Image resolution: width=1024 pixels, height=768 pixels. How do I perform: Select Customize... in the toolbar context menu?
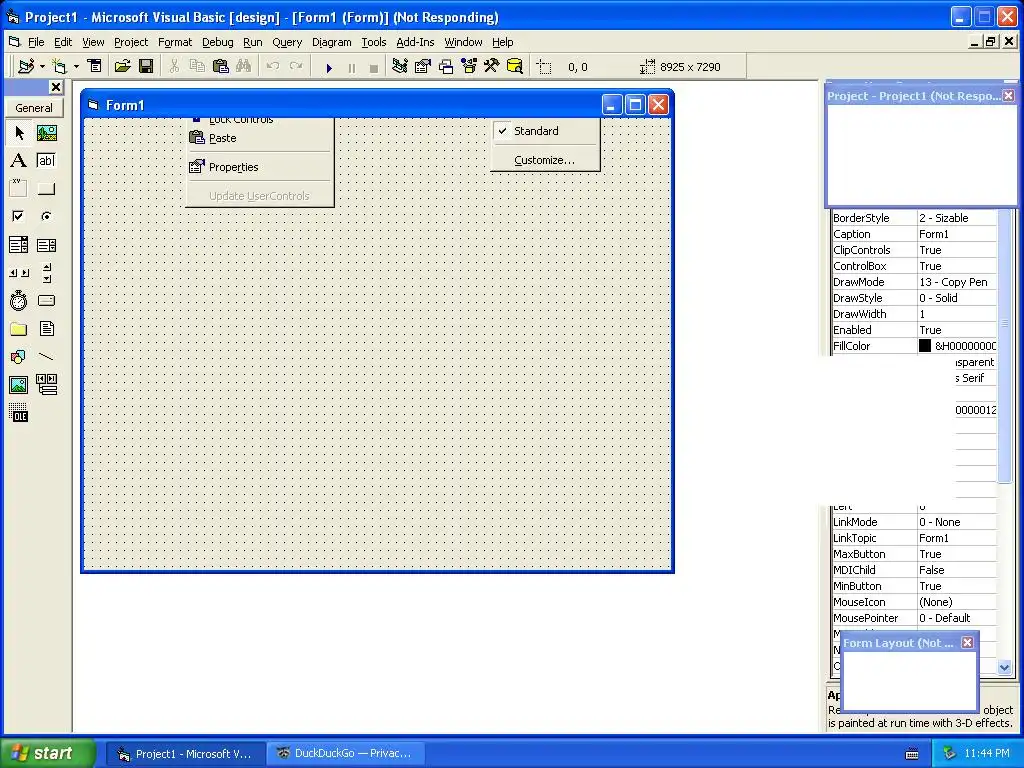point(545,160)
